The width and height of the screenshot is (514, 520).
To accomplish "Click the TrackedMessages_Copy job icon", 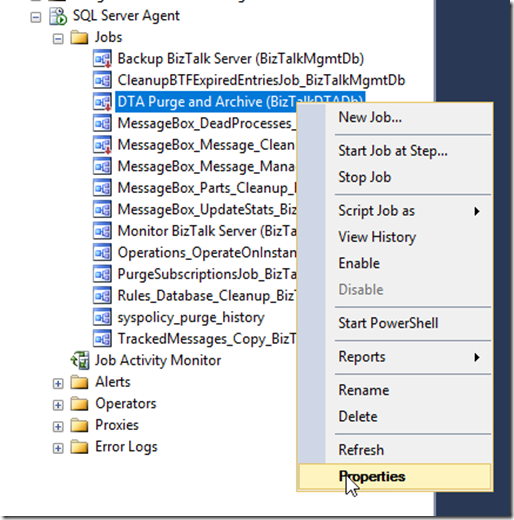I will tap(102, 339).
